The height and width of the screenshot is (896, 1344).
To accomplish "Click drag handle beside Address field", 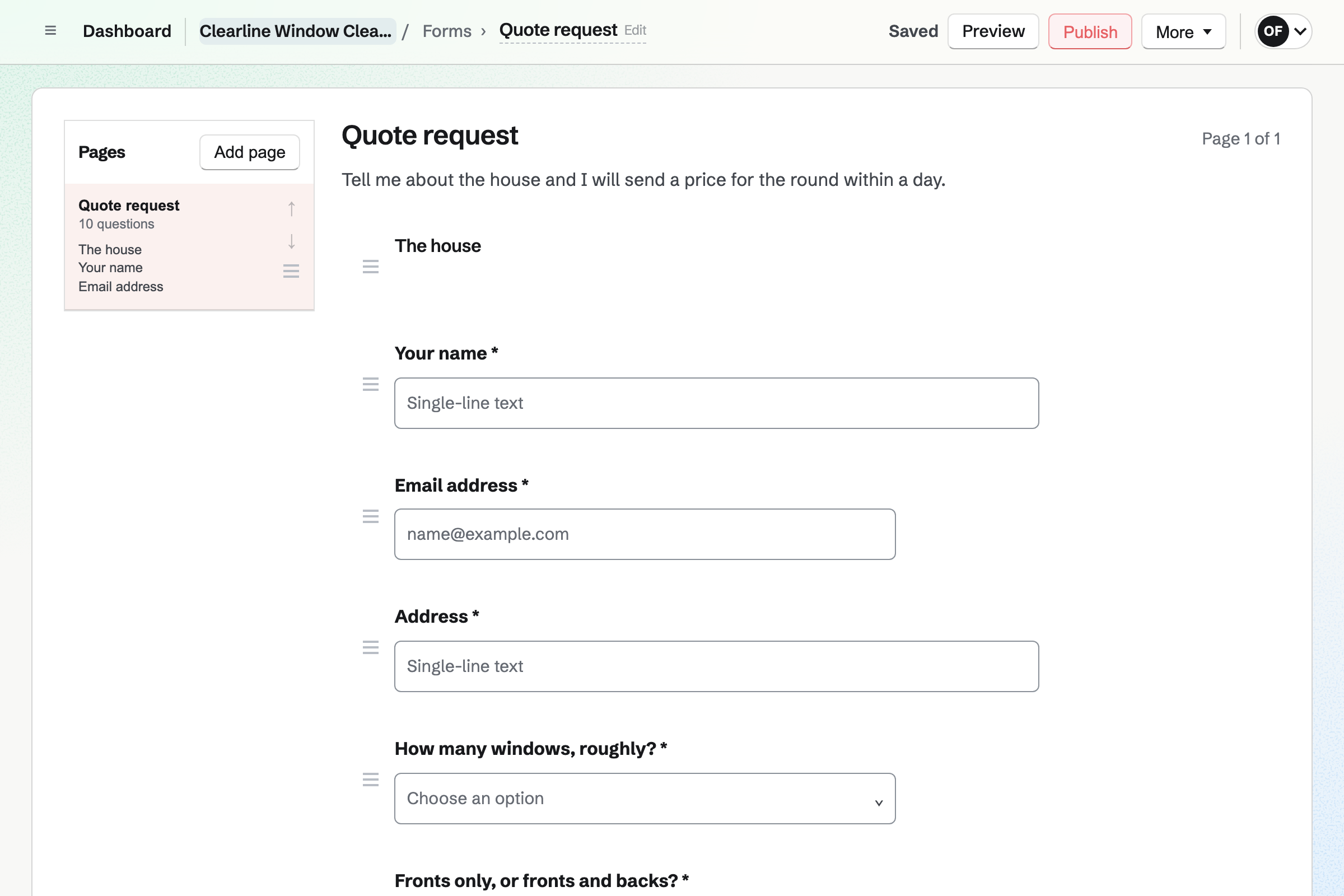I will (371, 647).
